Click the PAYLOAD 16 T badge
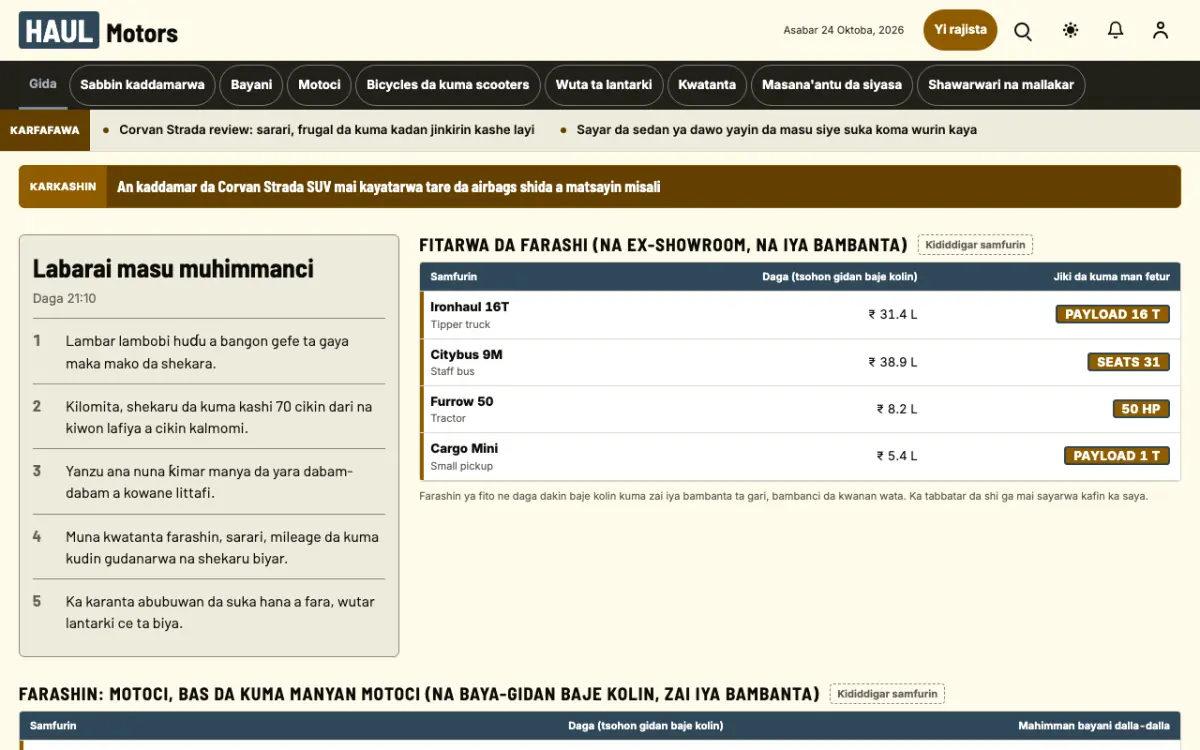 [1112, 314]
